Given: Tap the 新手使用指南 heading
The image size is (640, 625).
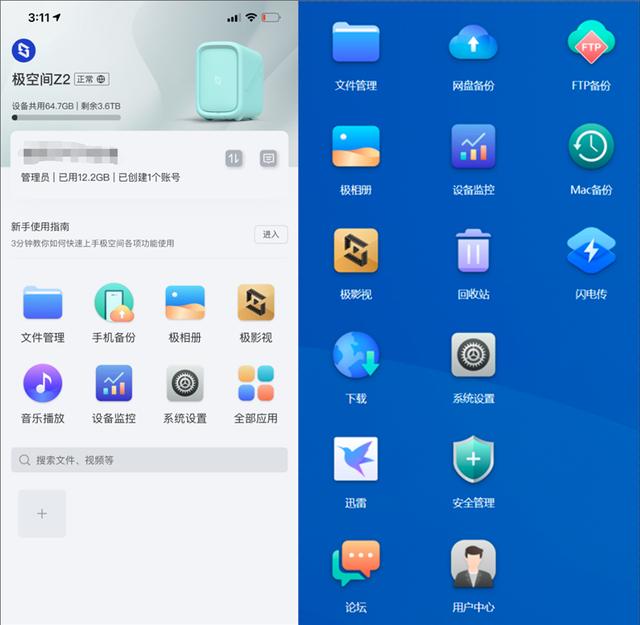Looking at the screenshot, I should 40,227.
